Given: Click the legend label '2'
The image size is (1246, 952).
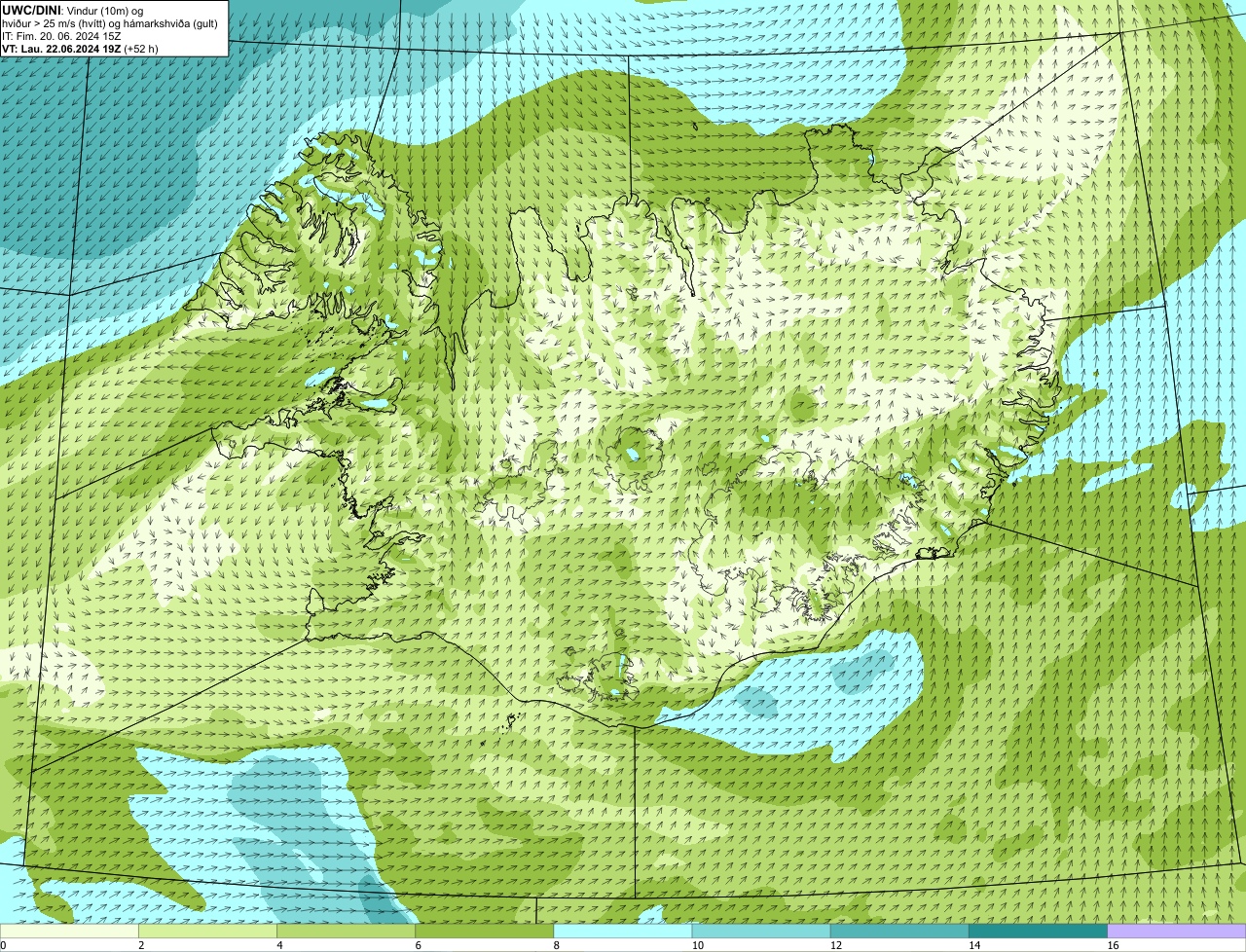Looking at the screenshot, I should coord(141,945).
